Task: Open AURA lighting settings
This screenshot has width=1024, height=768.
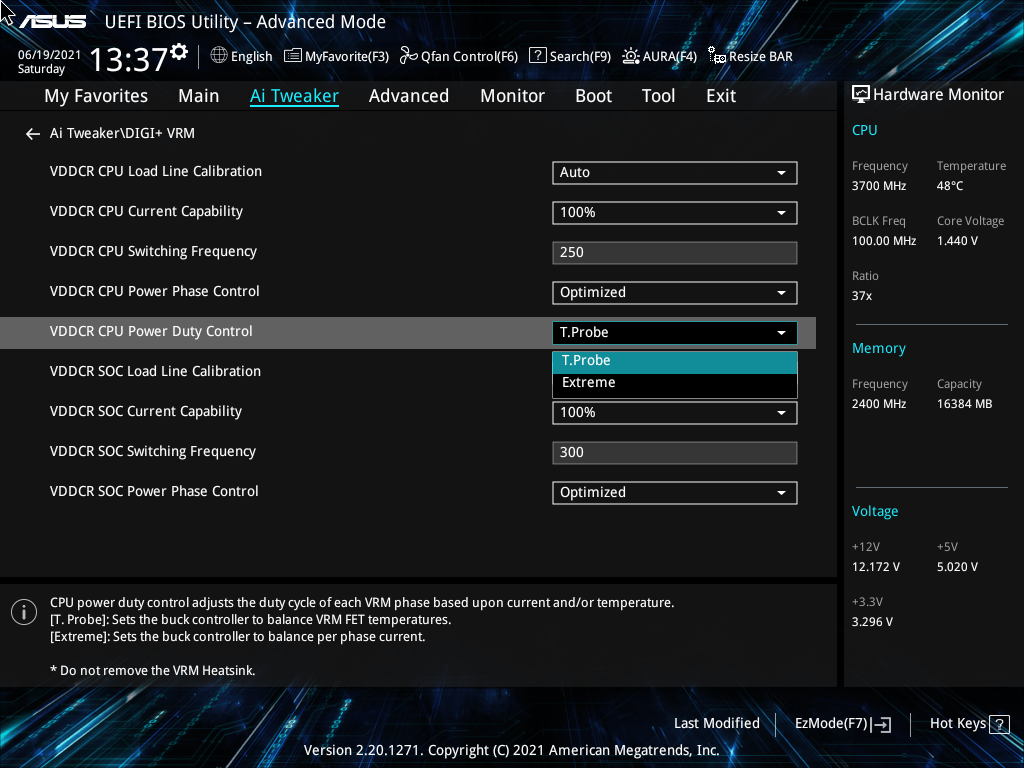Action: 659,56
